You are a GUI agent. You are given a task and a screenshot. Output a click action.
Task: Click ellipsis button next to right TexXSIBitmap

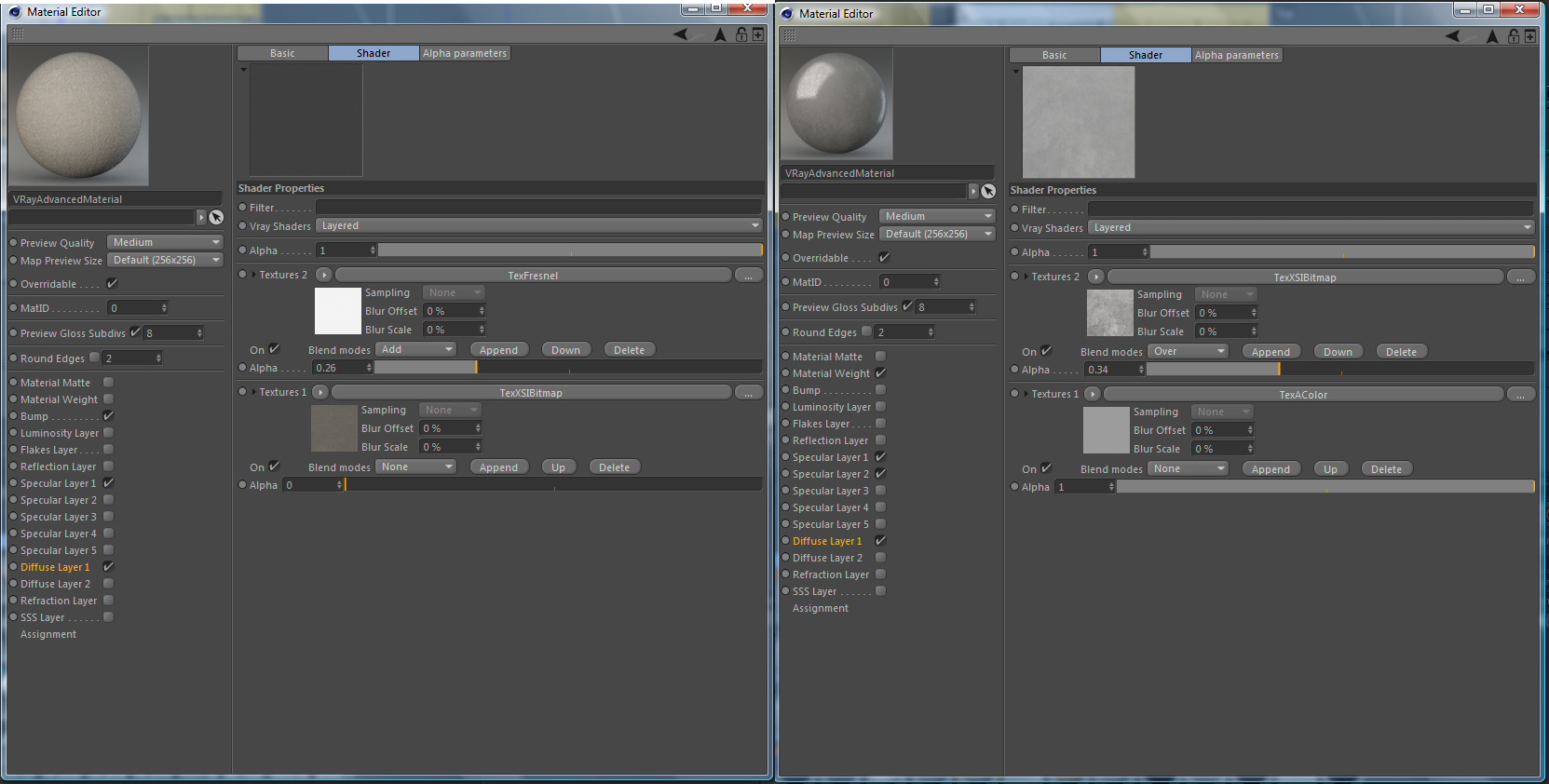point(1520,277)
